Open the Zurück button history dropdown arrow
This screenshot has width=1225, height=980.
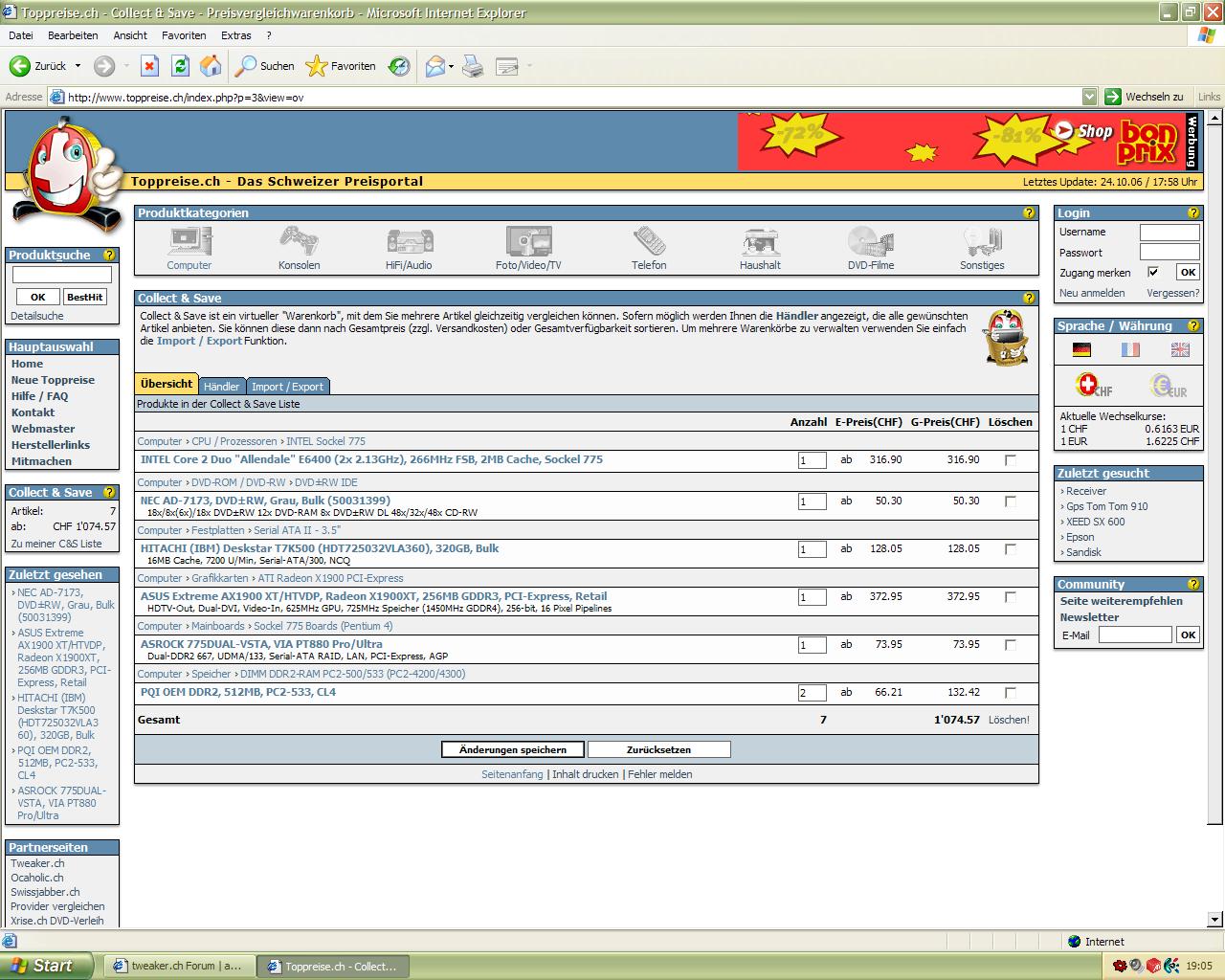point(78,66)
